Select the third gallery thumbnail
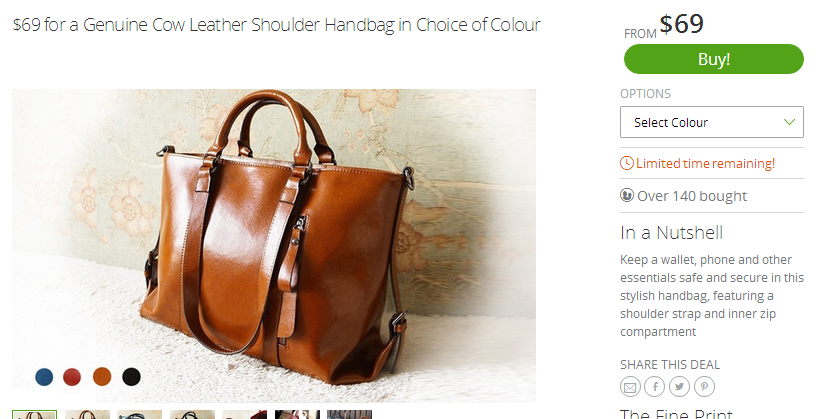The image size is (840, 419). click(x=140, y=415)
